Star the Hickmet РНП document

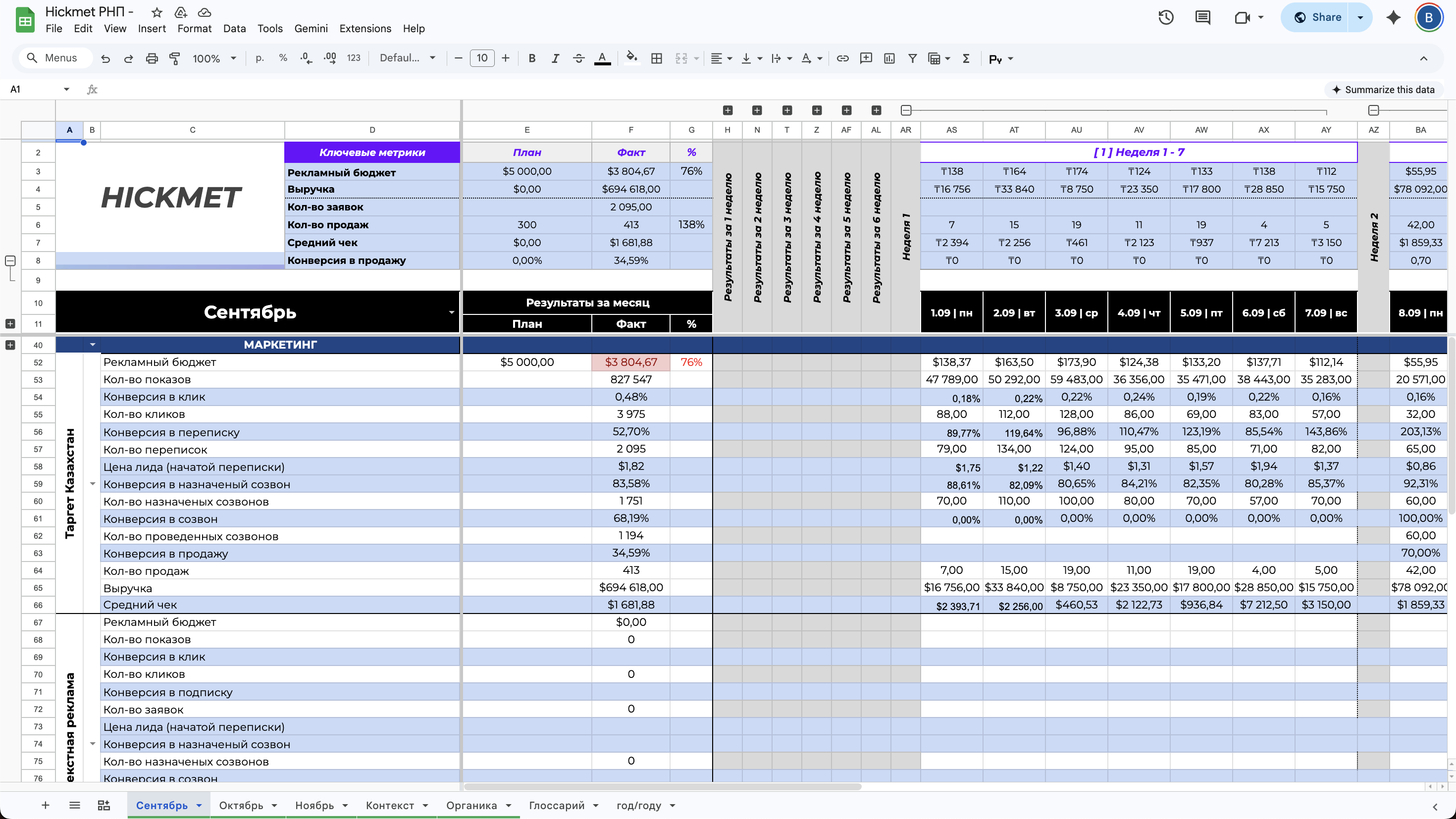(157, 12)
